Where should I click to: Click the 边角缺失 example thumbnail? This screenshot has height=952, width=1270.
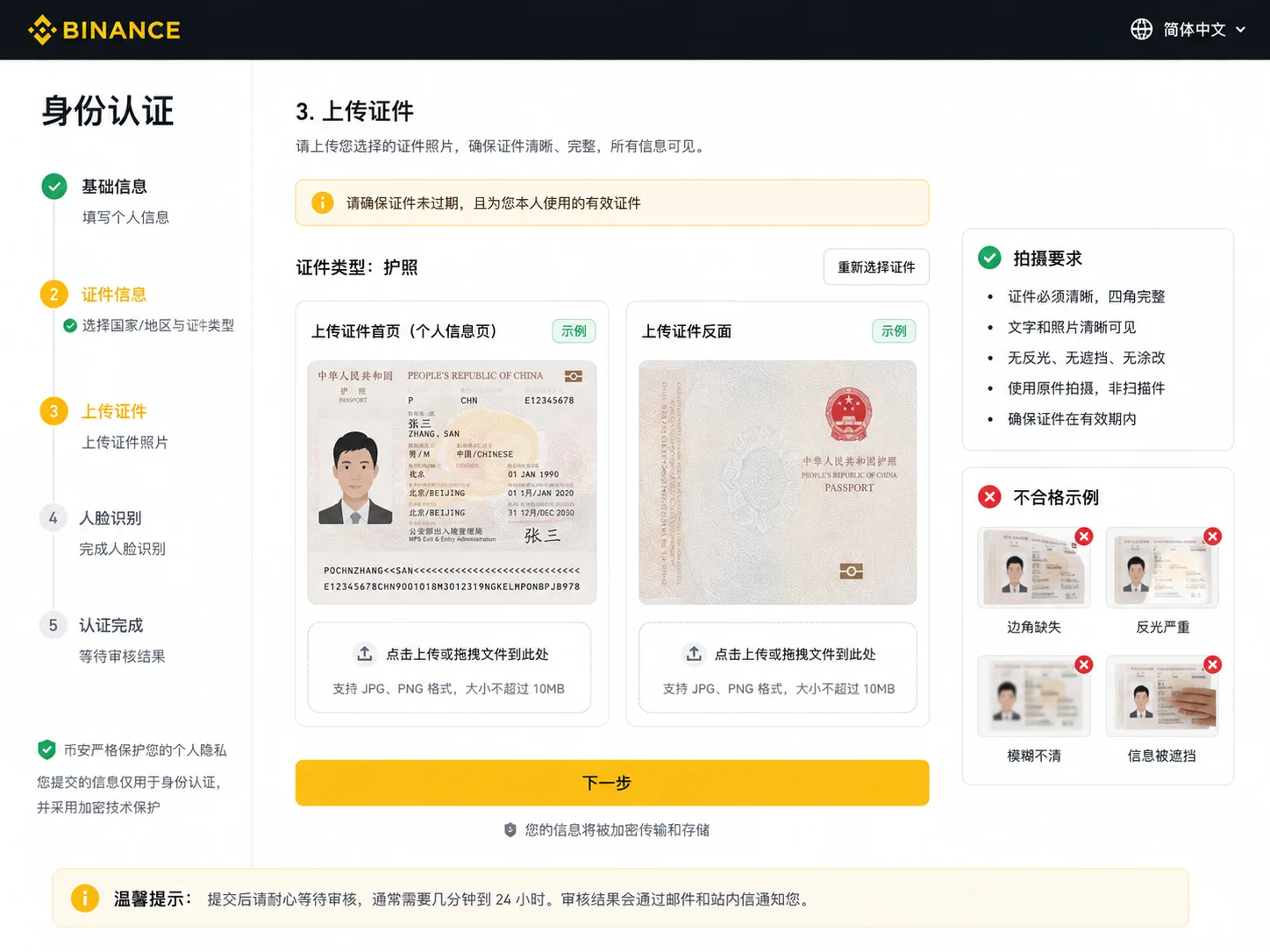click(x=1034, y=568)
